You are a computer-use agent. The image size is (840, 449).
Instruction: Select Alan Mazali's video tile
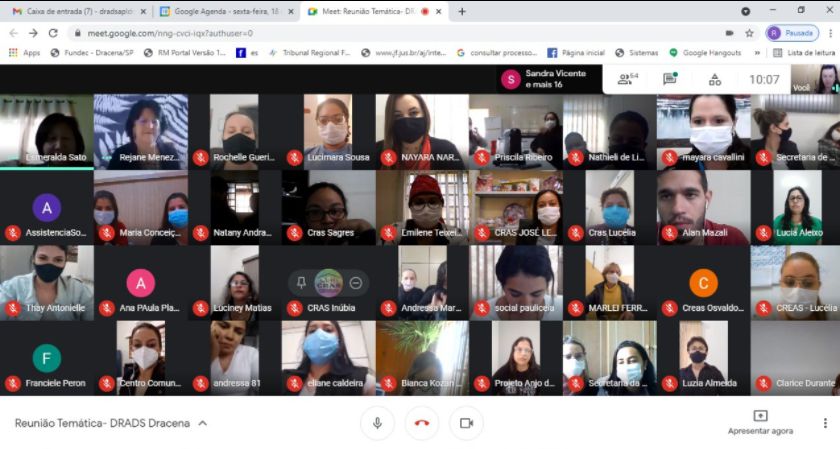(703, 207)
